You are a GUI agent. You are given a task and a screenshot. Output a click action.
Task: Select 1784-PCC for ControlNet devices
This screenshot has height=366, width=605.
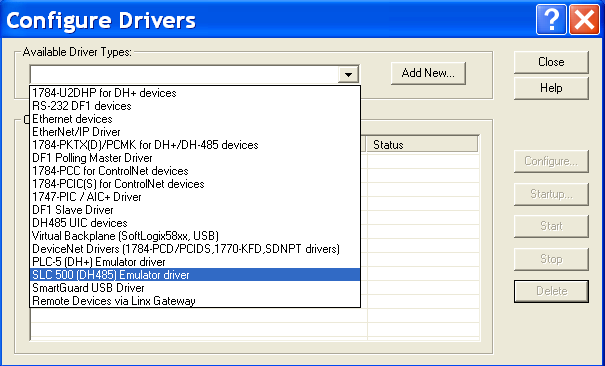coord(195,171)
